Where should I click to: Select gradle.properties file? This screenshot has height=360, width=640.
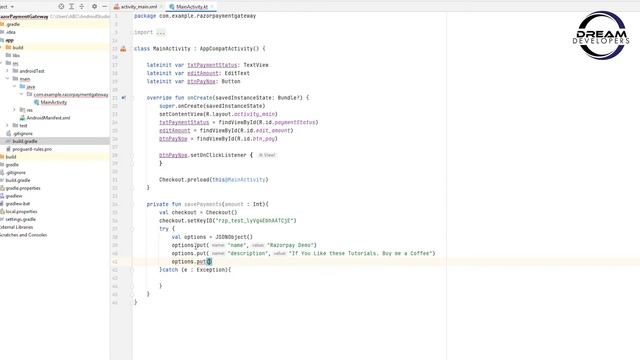tap(23, 188)
